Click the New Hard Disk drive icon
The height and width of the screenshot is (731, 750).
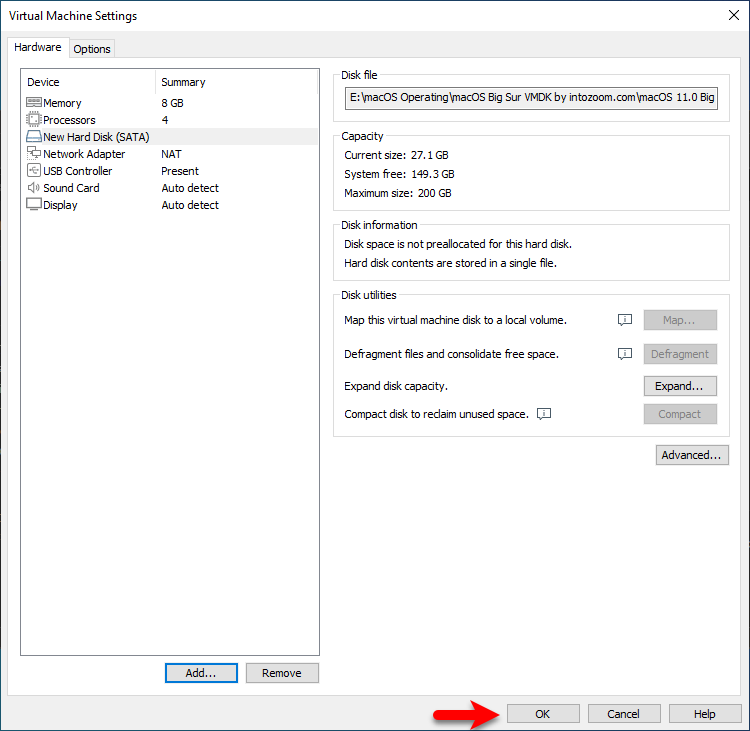click(33, 137)
